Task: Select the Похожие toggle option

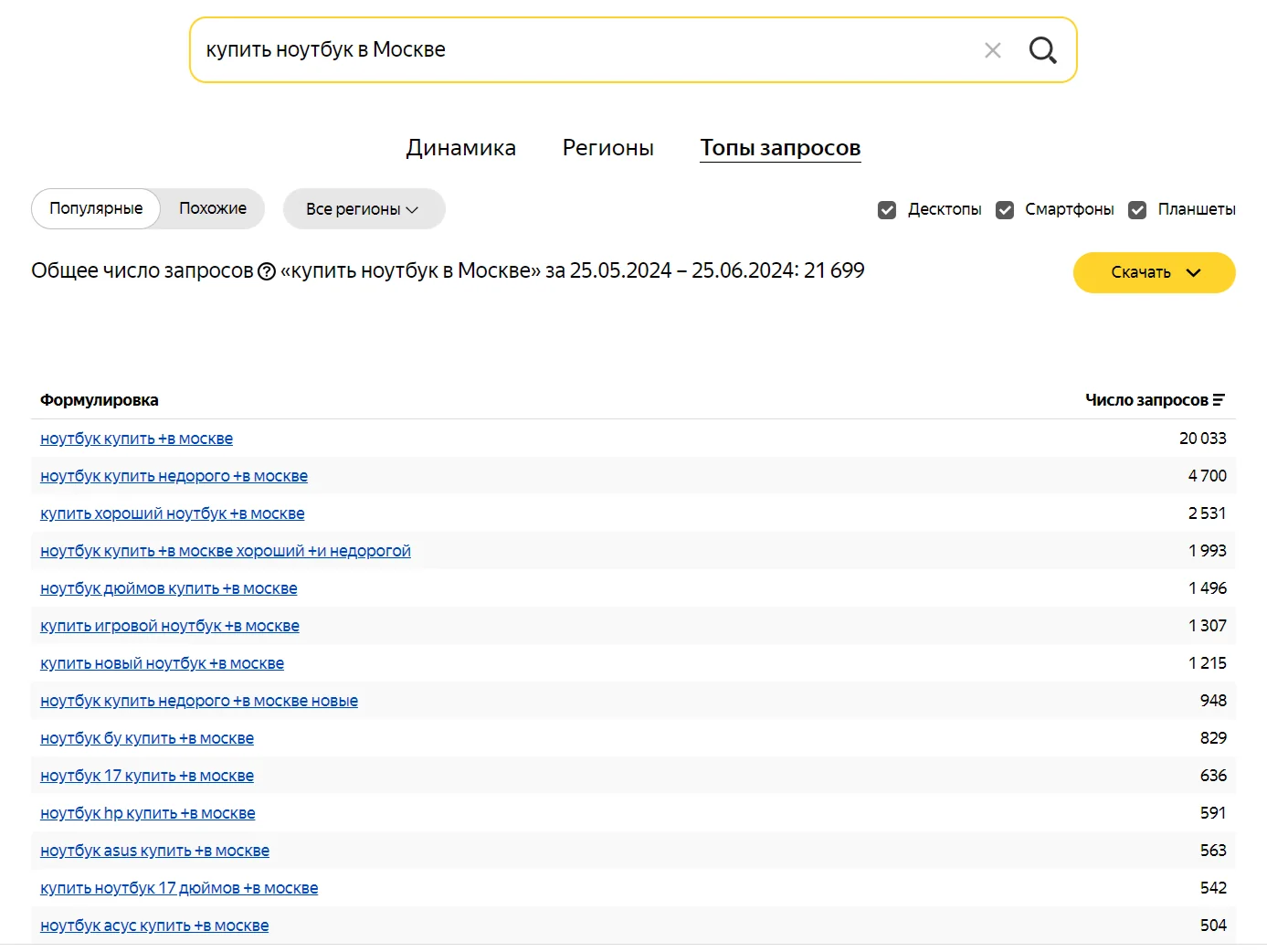Action: pyautogui.click(x=213, y=208)
